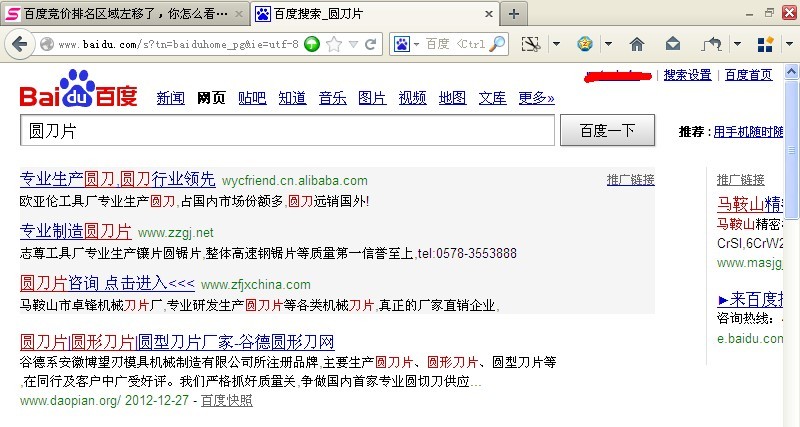Open a new tab with plus button
This screenshot has height=427, width=800.
point(514,14)
